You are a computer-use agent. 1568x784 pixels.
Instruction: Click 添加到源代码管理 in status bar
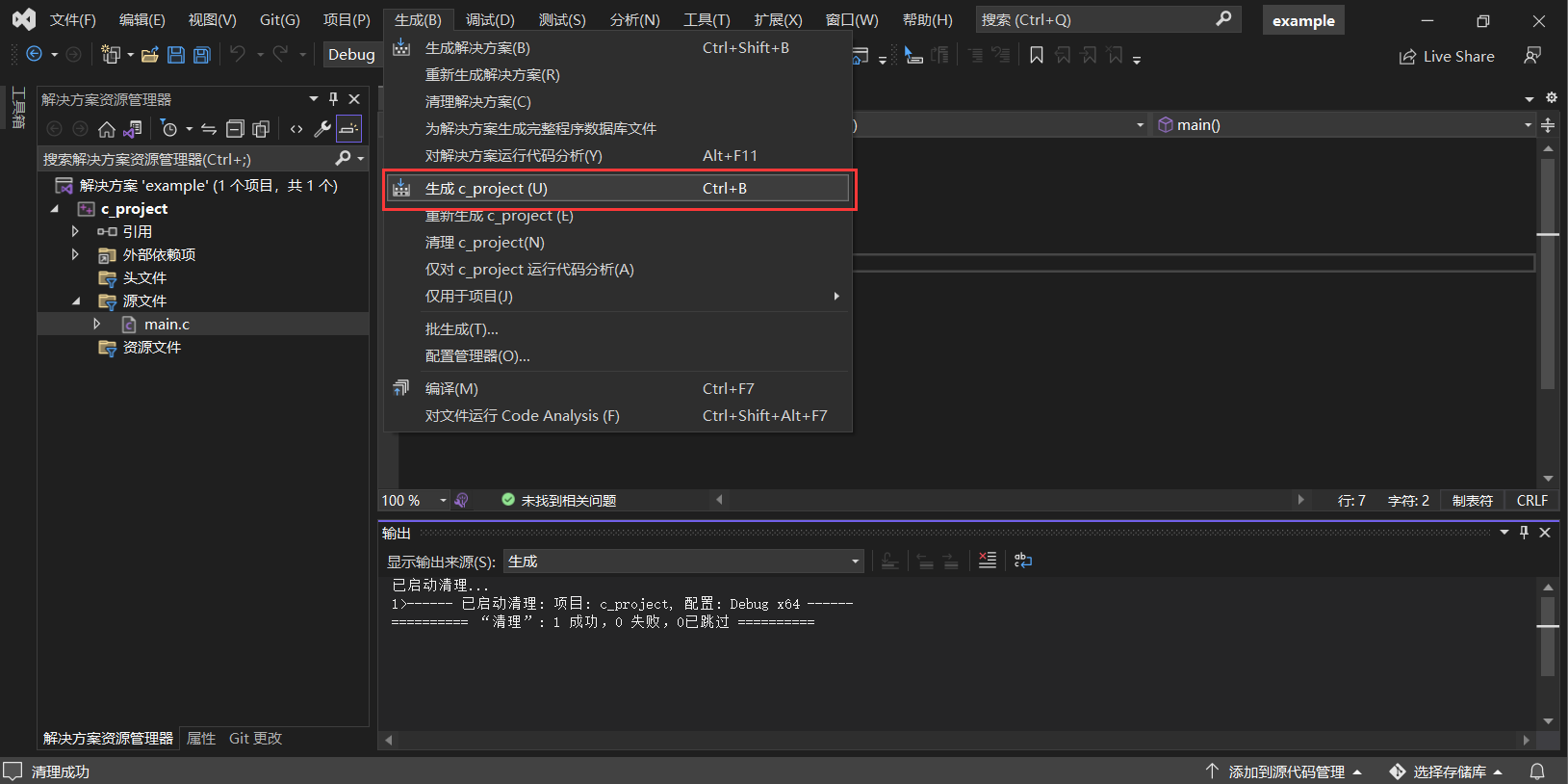click(x=1285, y=771)
